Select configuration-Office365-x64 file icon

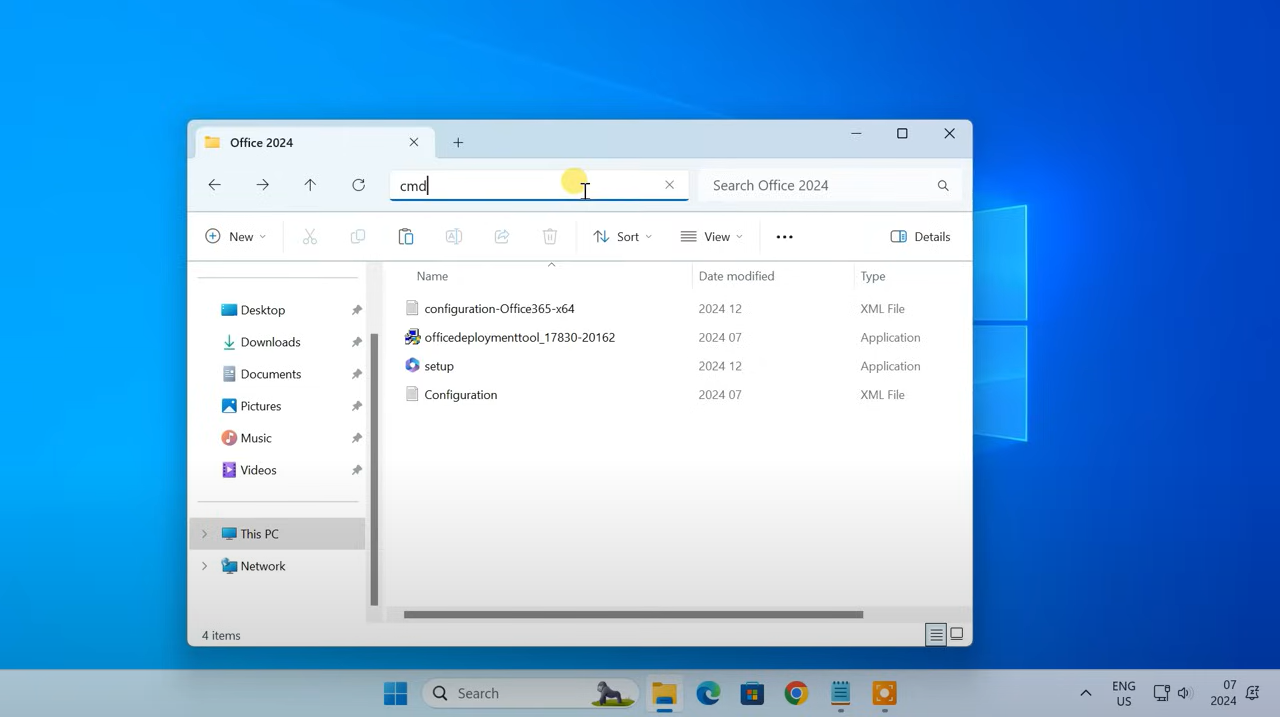coord(412,308)
